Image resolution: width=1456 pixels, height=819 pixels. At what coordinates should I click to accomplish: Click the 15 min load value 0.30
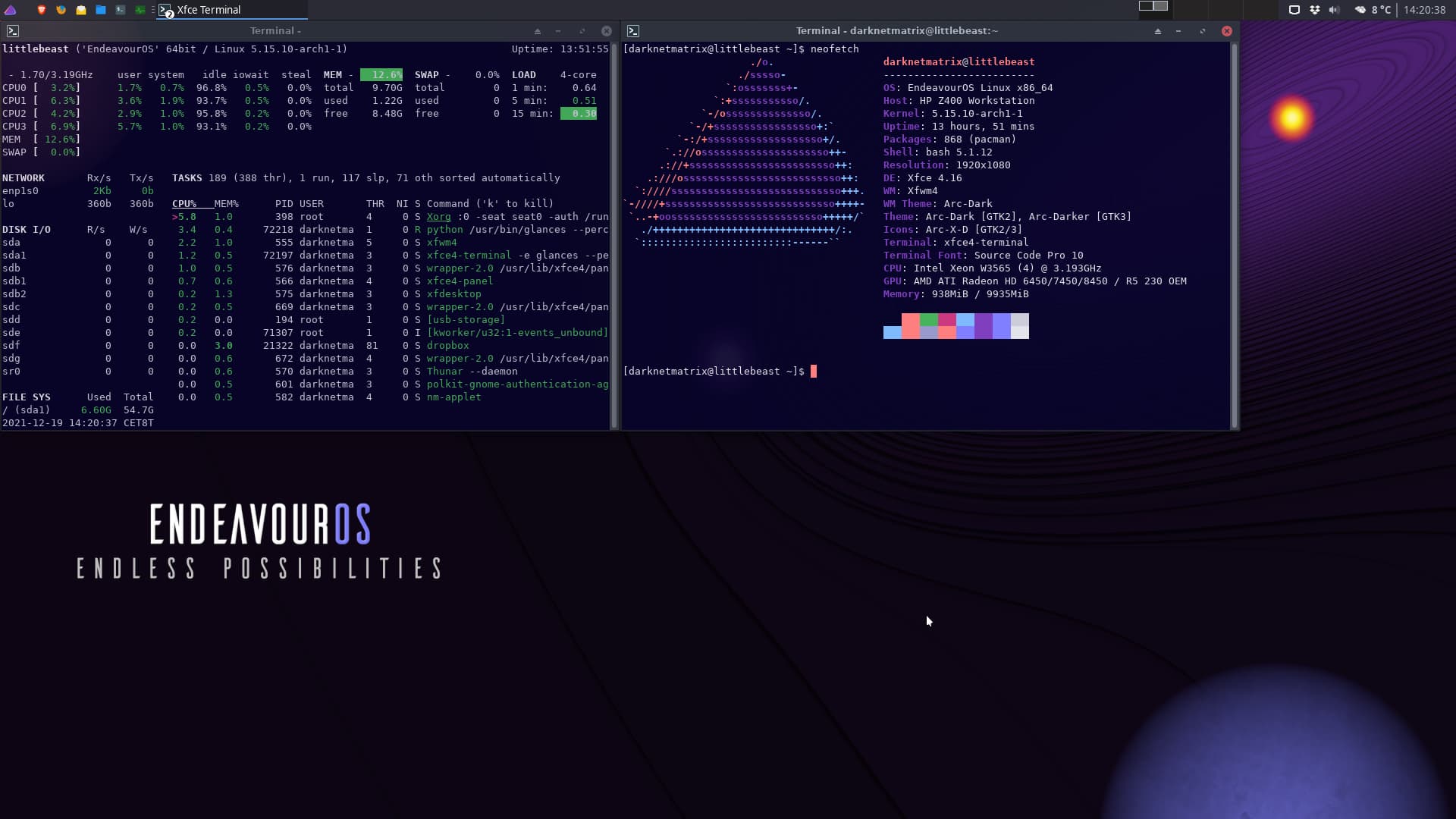point(579,113)
